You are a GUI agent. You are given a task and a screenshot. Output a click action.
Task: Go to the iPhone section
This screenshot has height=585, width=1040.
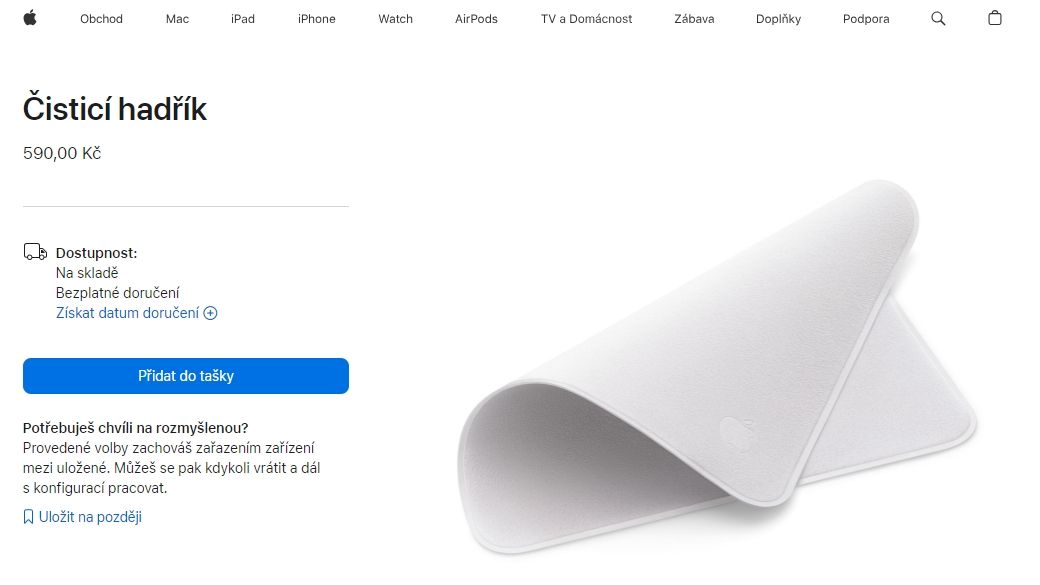(316, 19)
